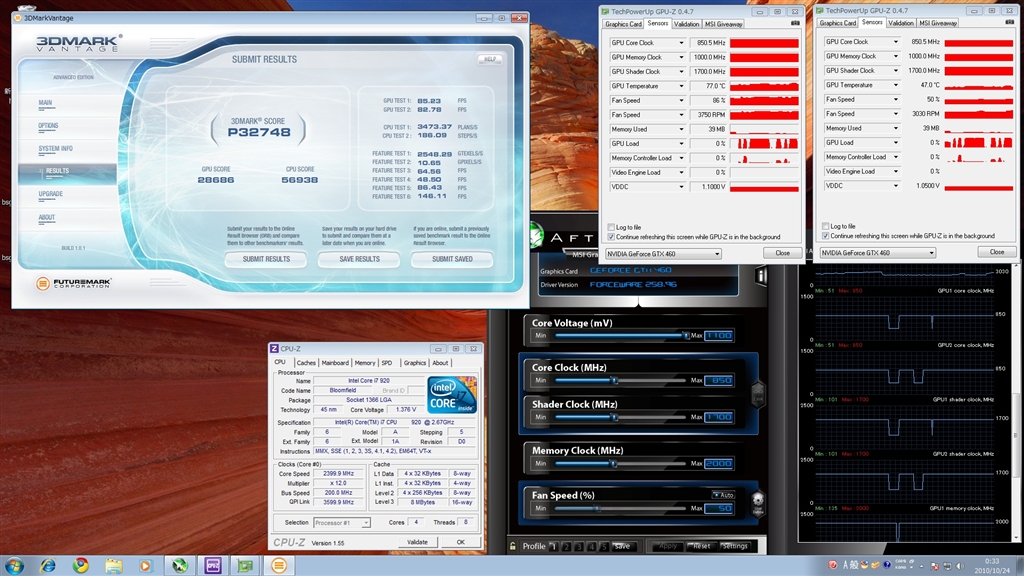Open the Graphics Card tab in GPU-Z
This screenshot has height=576, width=1024.
pyautogui.click(x=624, y=24)
